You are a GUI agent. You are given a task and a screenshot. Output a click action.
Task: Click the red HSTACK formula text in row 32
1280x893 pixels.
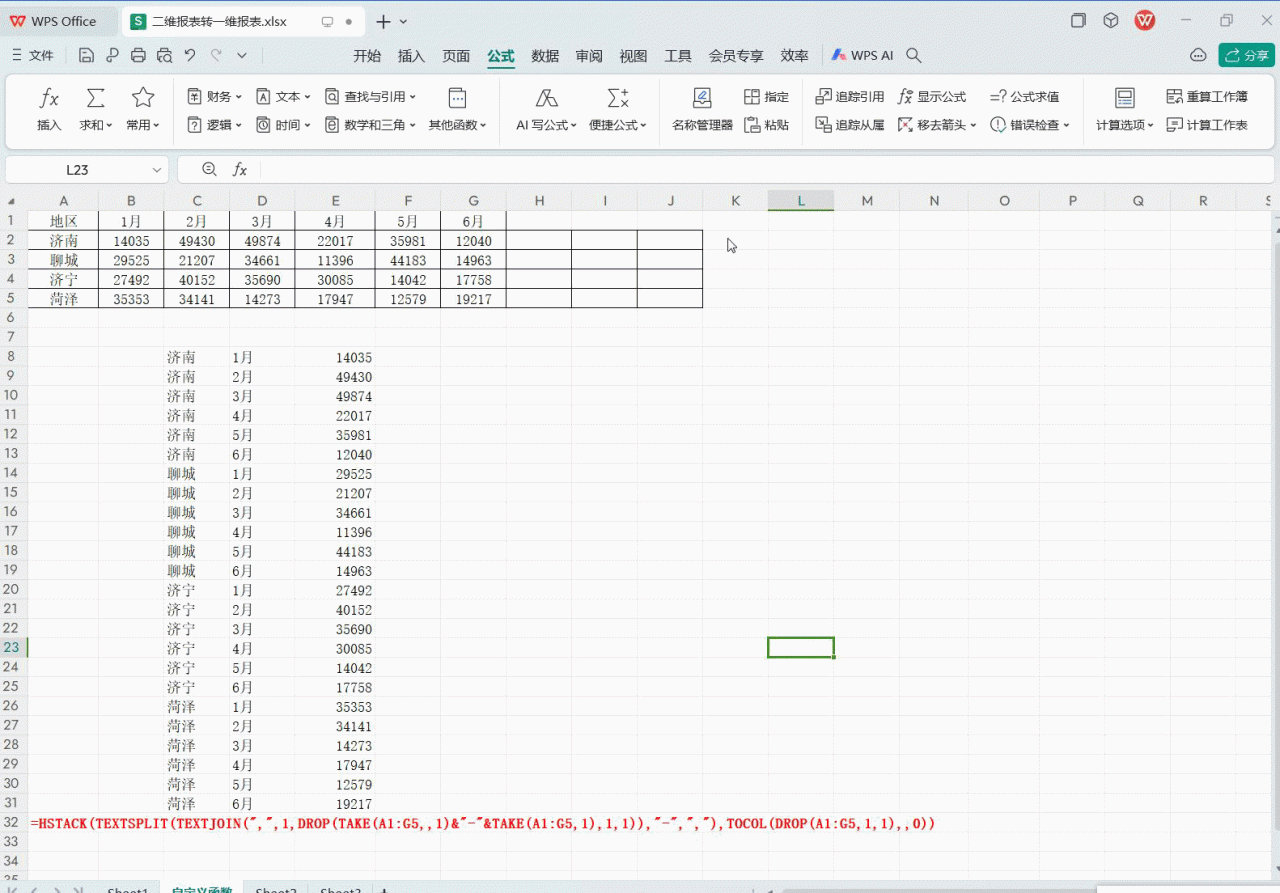pos(483,823)
